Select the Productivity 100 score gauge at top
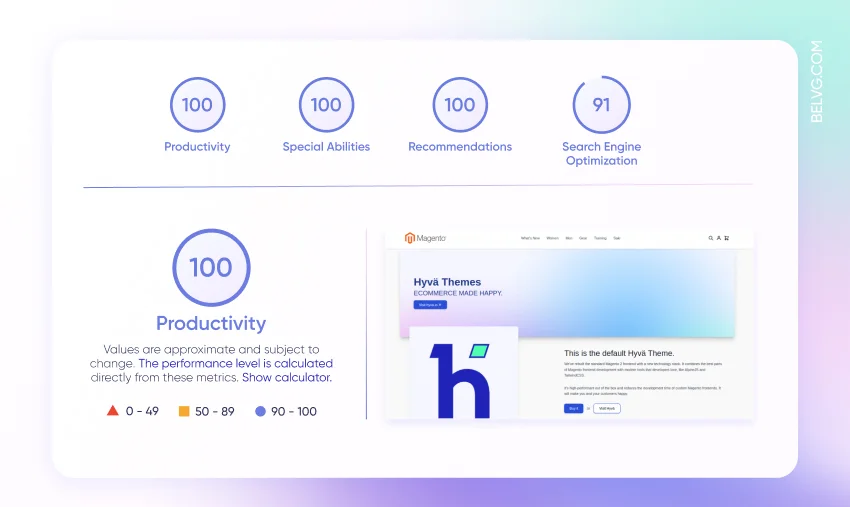The height and width of the screenshot is (507, 850). [197, 105]
